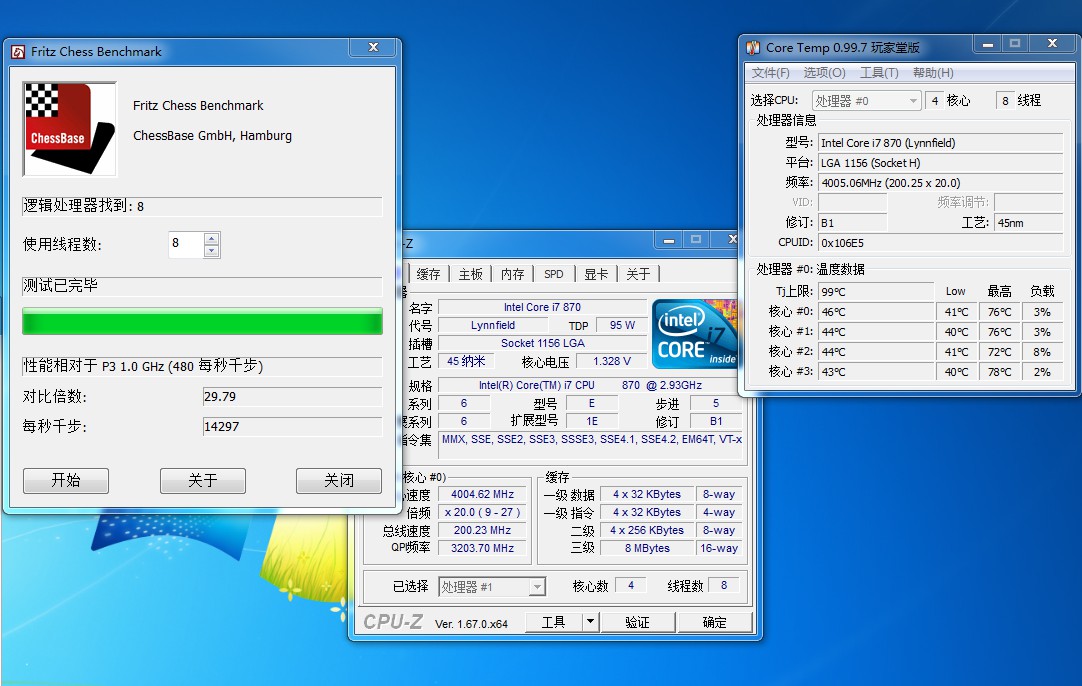Click the thread count input field

[x=186, y=244]
